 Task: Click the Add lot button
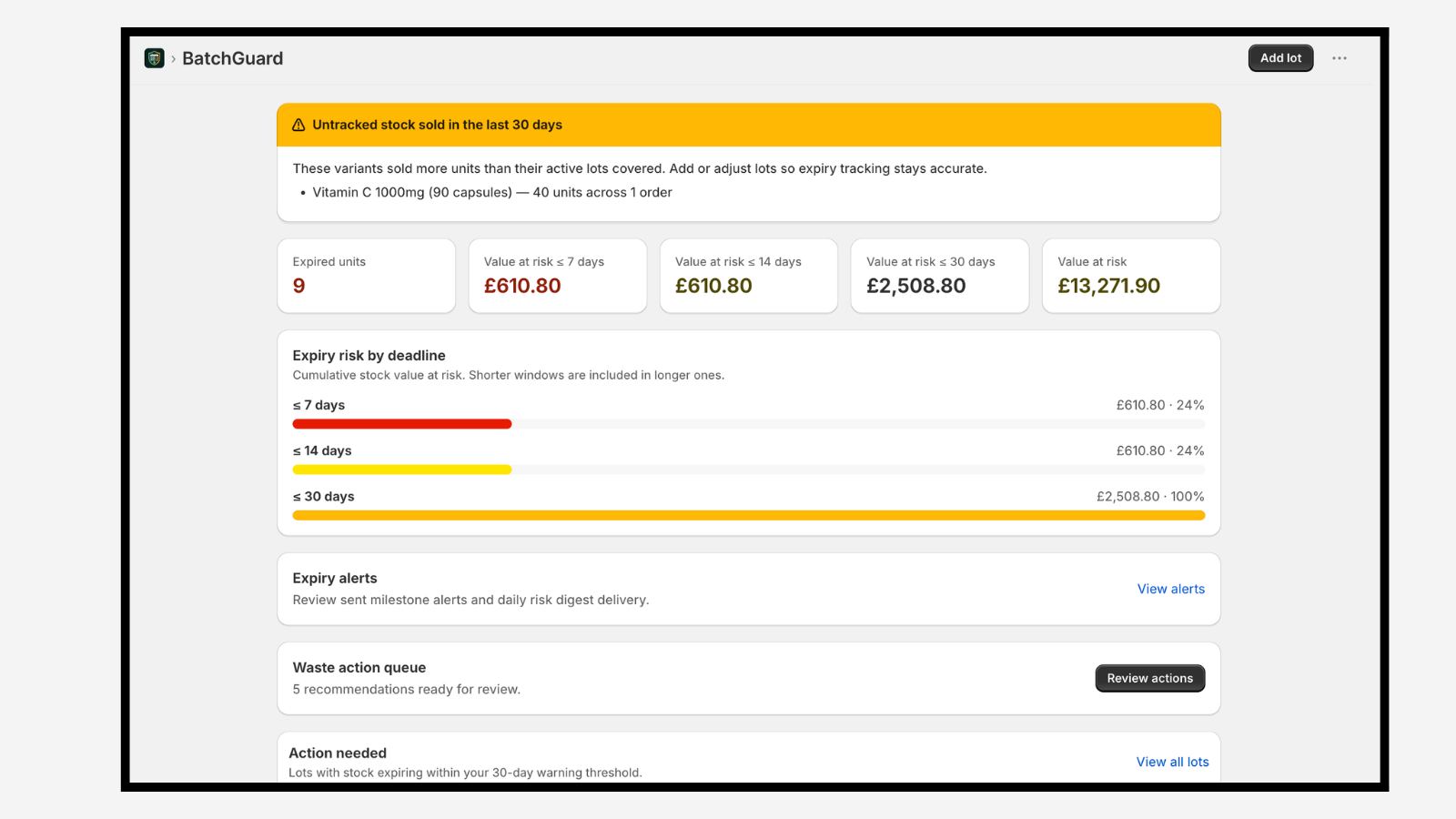[x=1280, y=58]
